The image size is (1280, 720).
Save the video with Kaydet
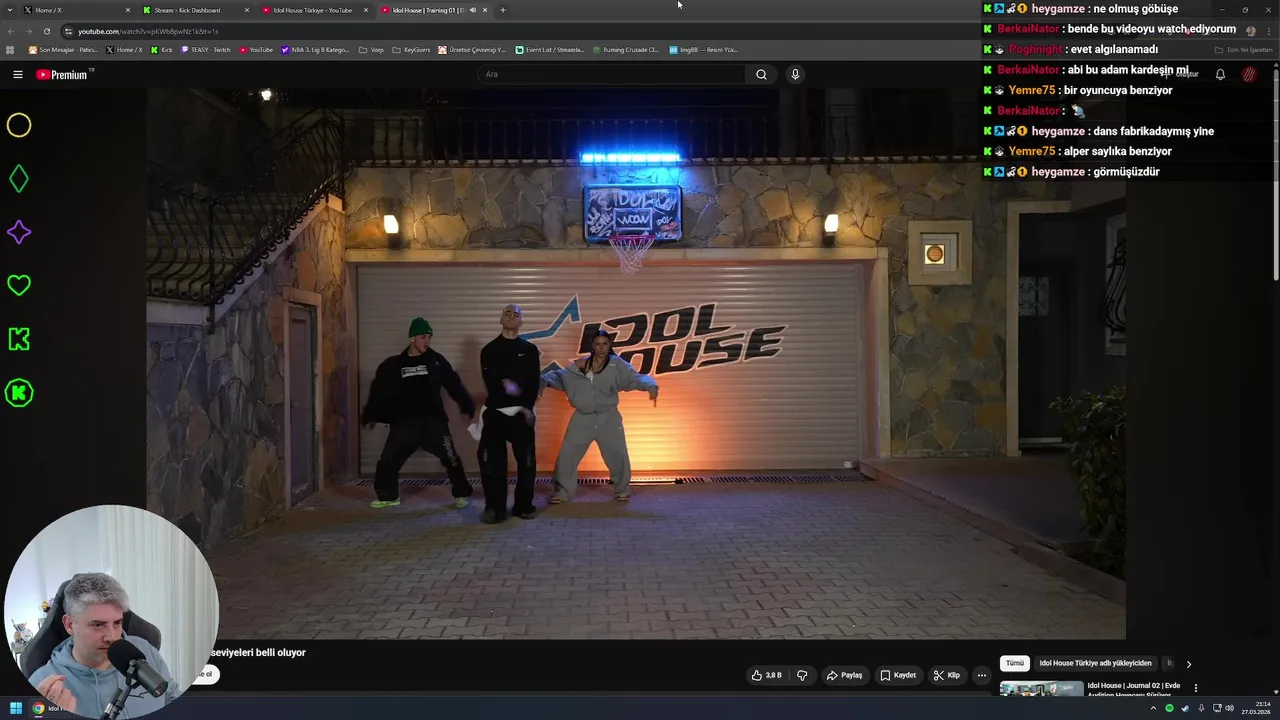click(898, 675)
